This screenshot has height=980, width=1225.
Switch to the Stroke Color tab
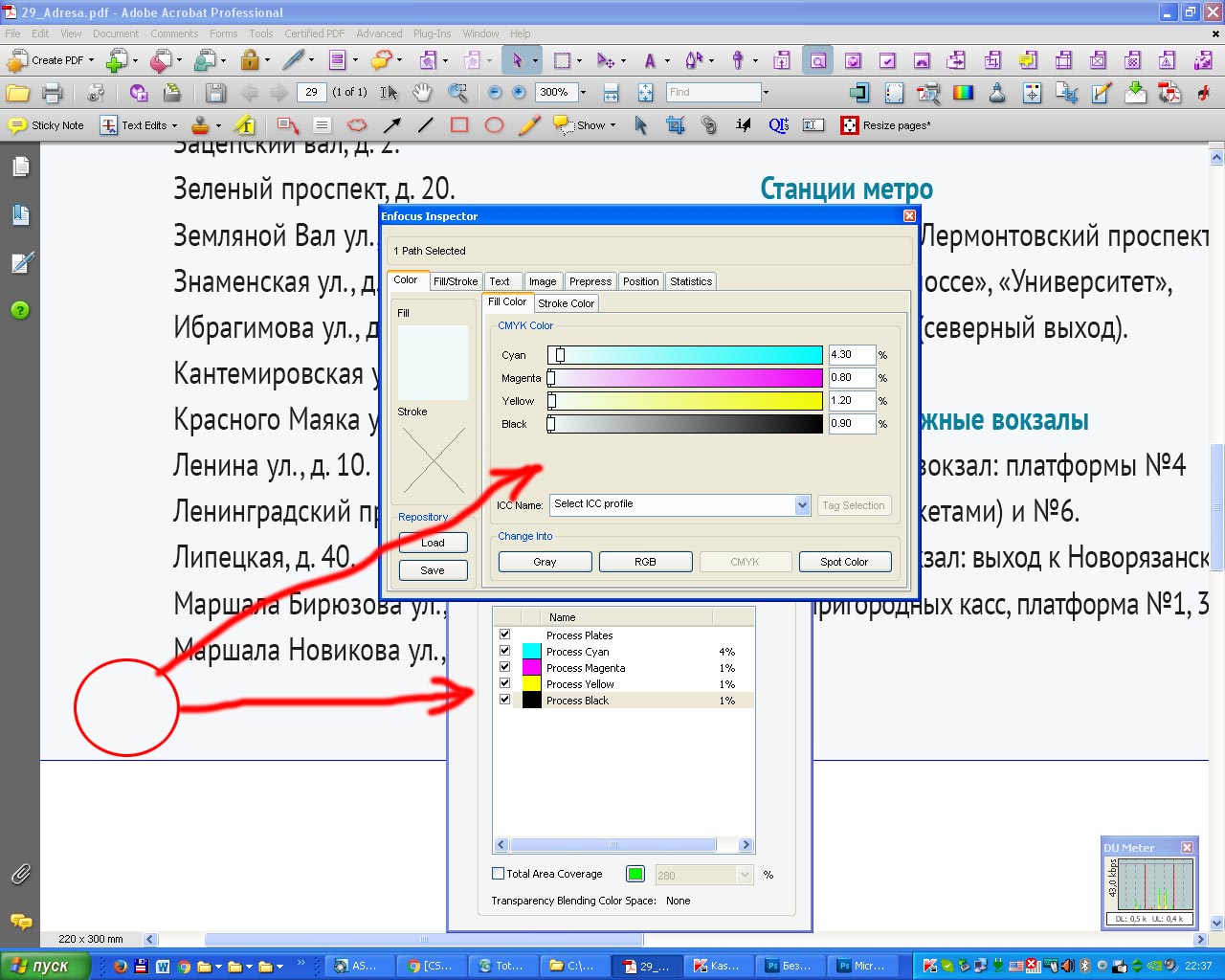(567, 303)
